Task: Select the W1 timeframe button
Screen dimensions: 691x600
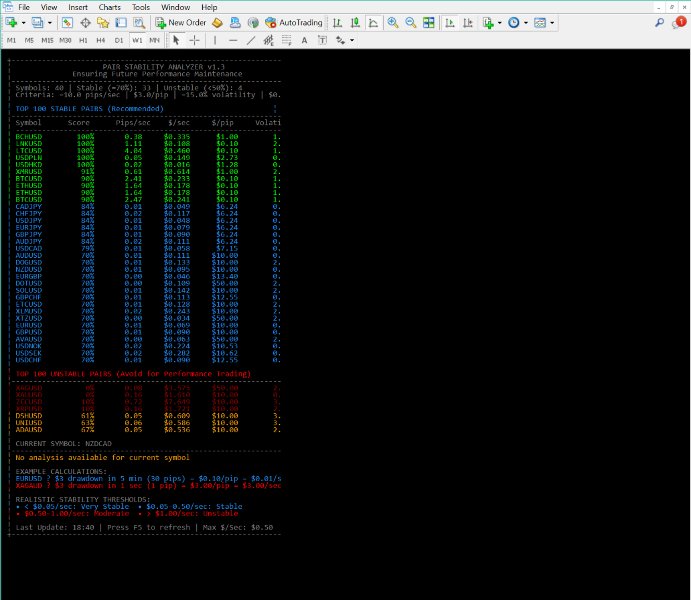Action: coord(137,40)
